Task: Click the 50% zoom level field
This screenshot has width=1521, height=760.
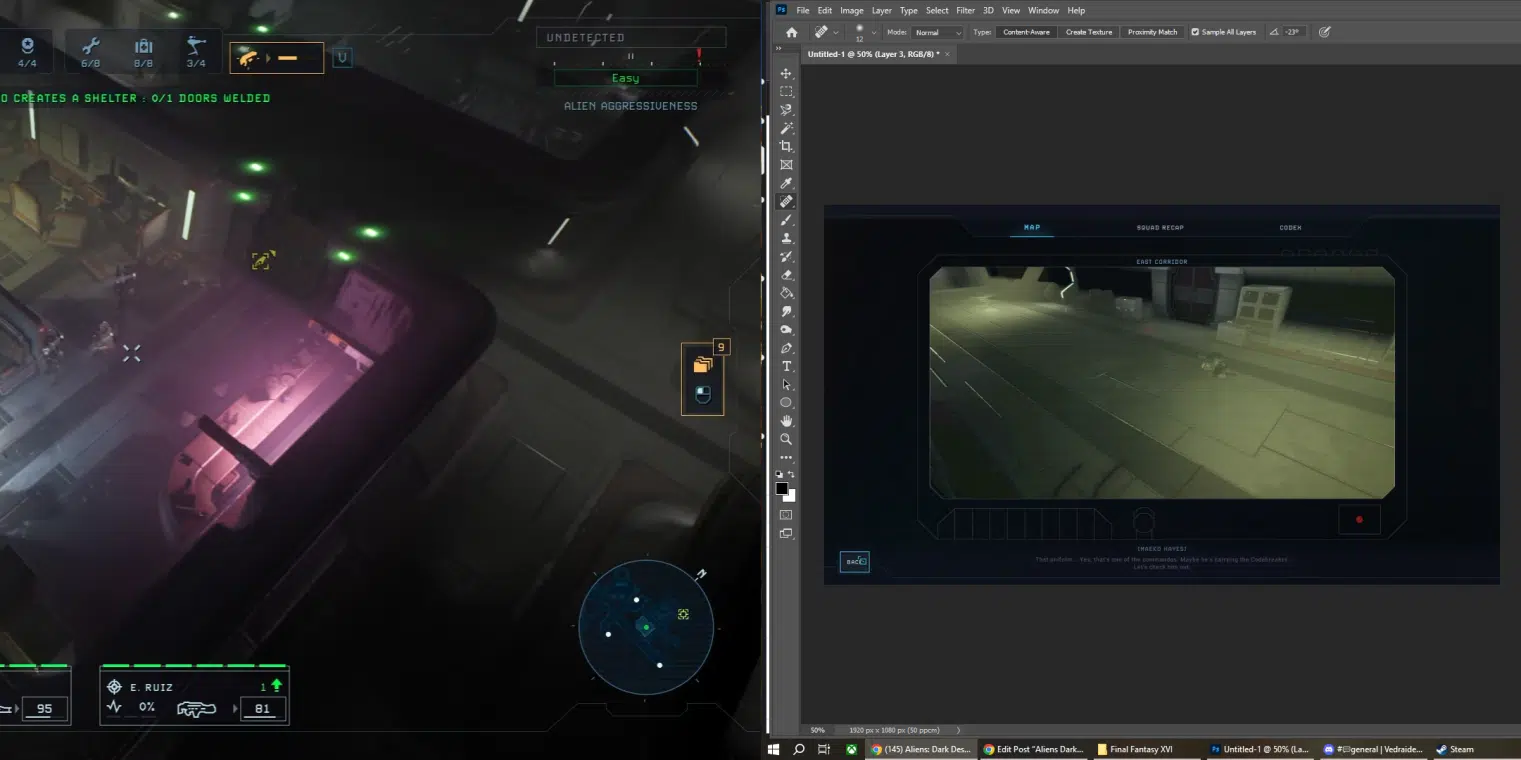Action: 817,730
